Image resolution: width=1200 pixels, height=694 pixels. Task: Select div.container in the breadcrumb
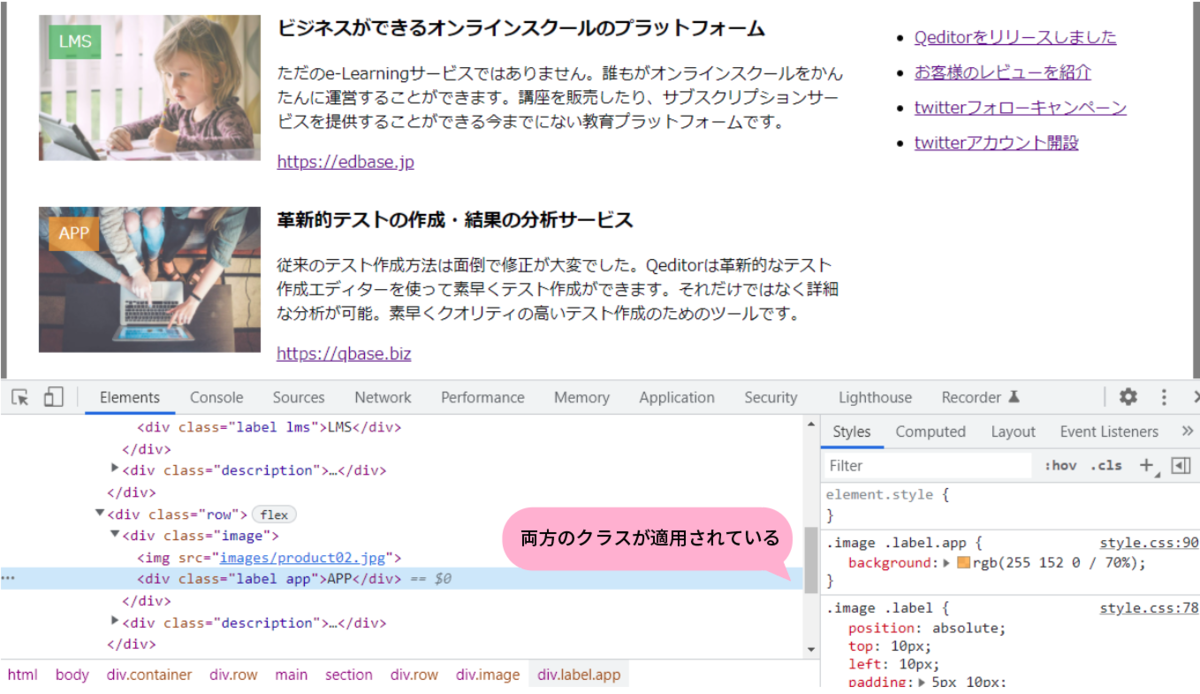coord(149,674)
